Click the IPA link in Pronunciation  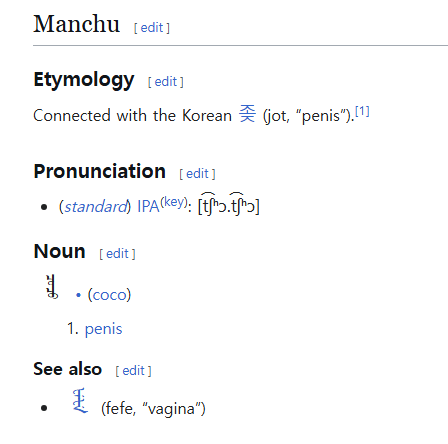point(148,207)
